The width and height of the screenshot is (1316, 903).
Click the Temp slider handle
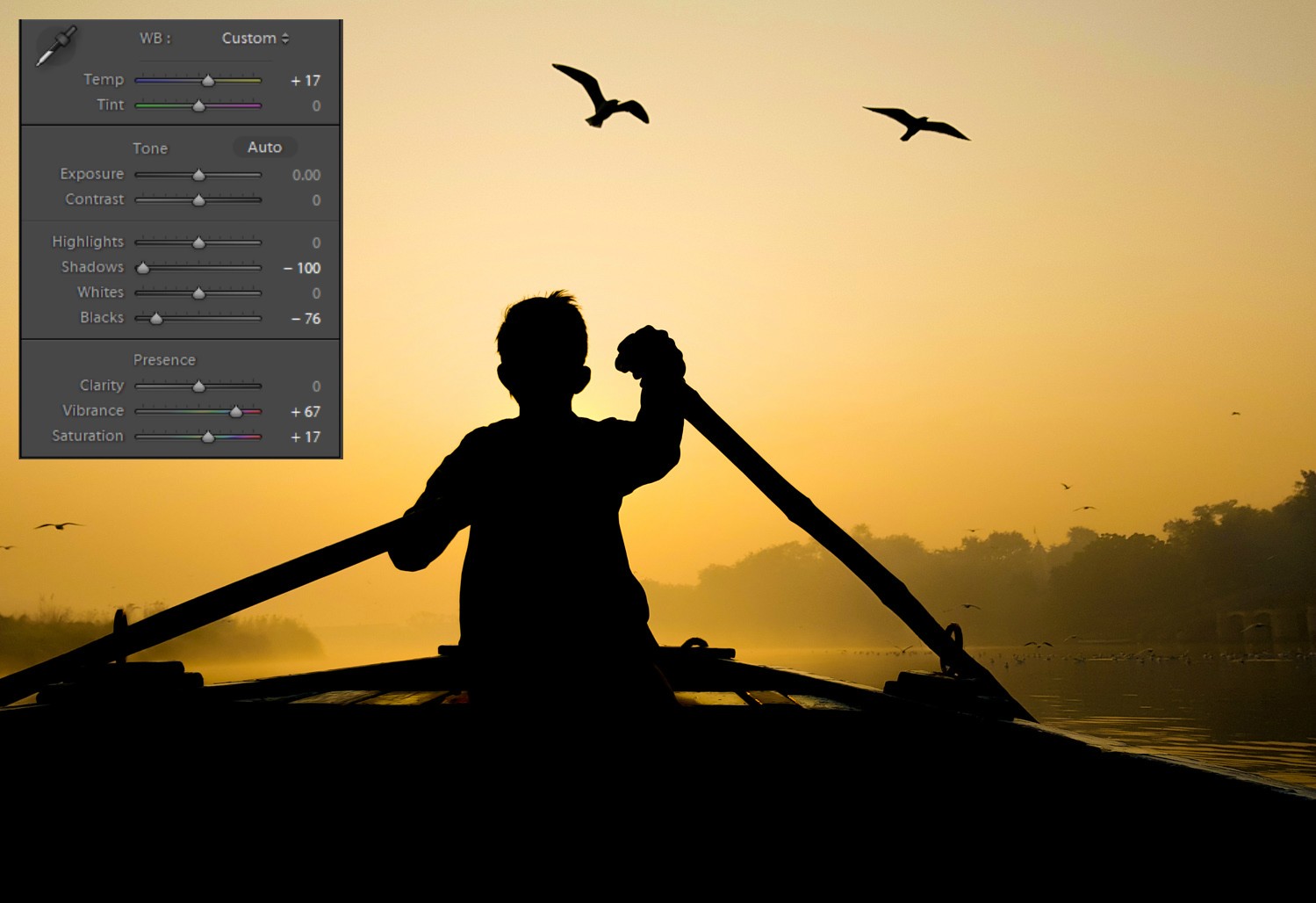point(210,79)
